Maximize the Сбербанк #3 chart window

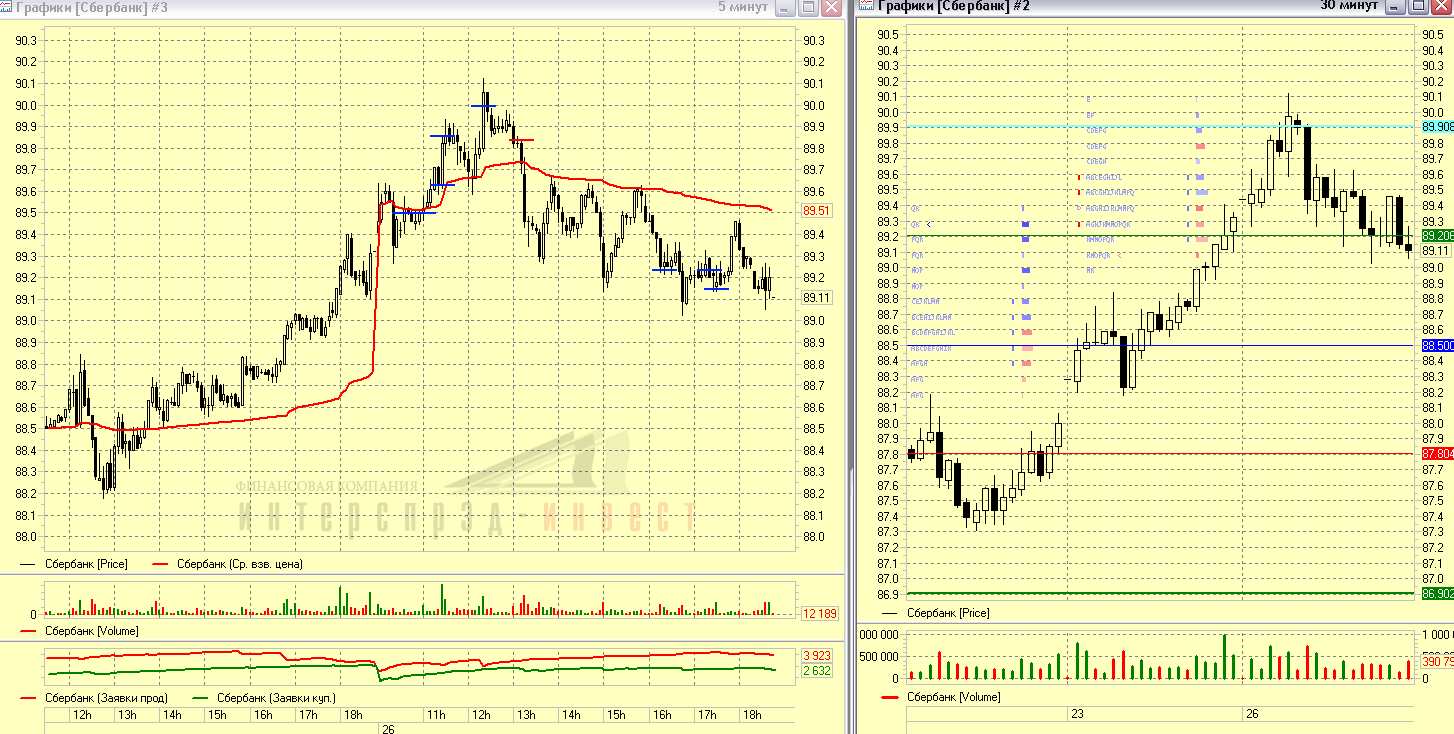(808, 7)
